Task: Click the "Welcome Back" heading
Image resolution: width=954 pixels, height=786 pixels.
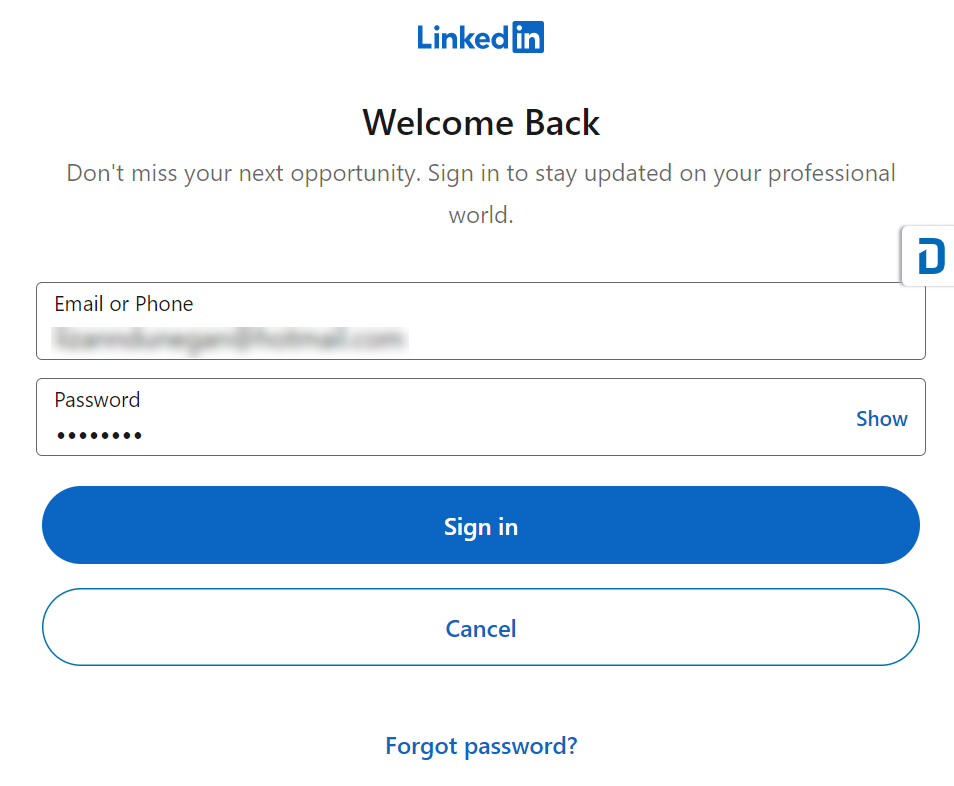Action: tap(481, 123)
